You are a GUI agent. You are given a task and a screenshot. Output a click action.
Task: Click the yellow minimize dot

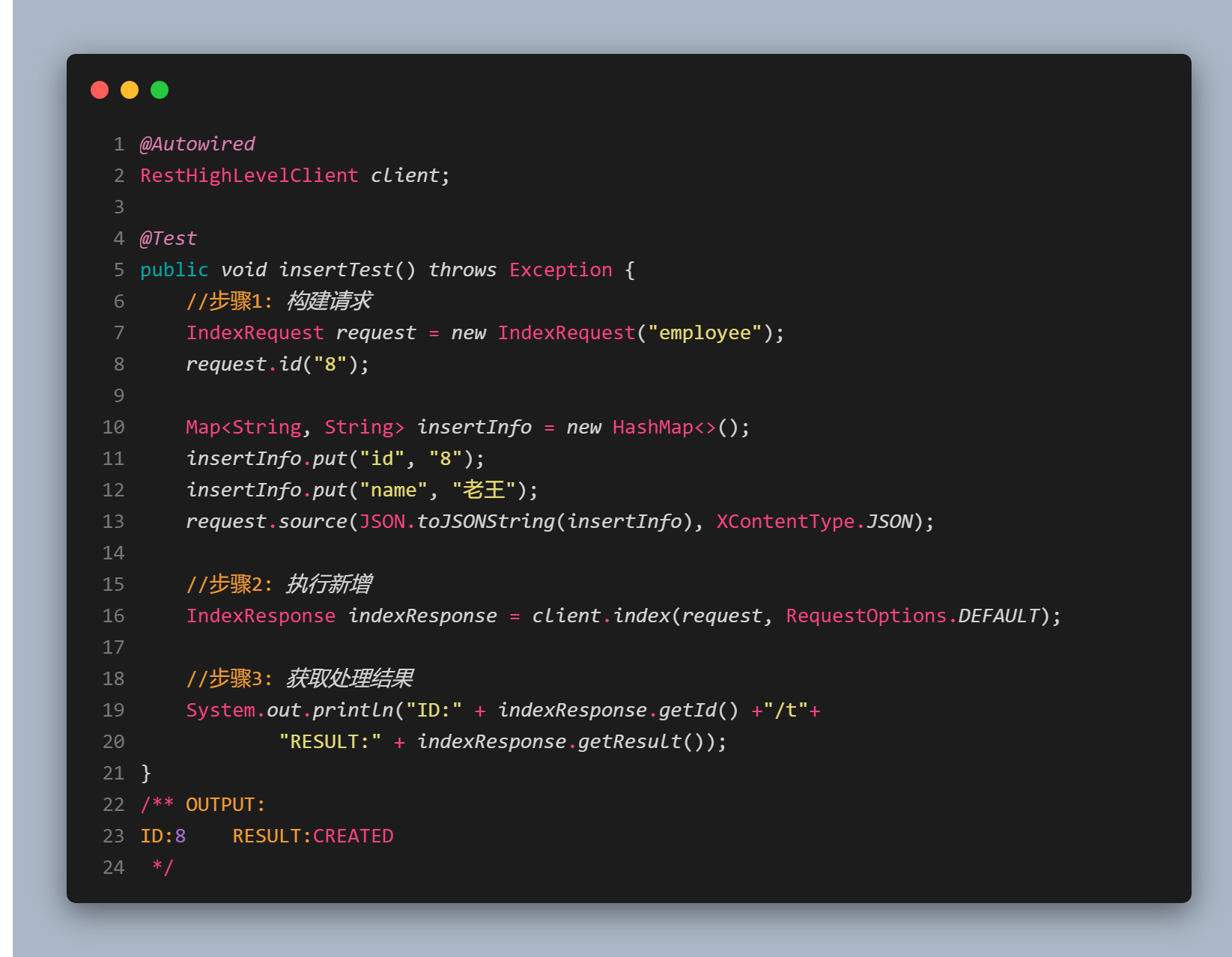pos(130,90)
